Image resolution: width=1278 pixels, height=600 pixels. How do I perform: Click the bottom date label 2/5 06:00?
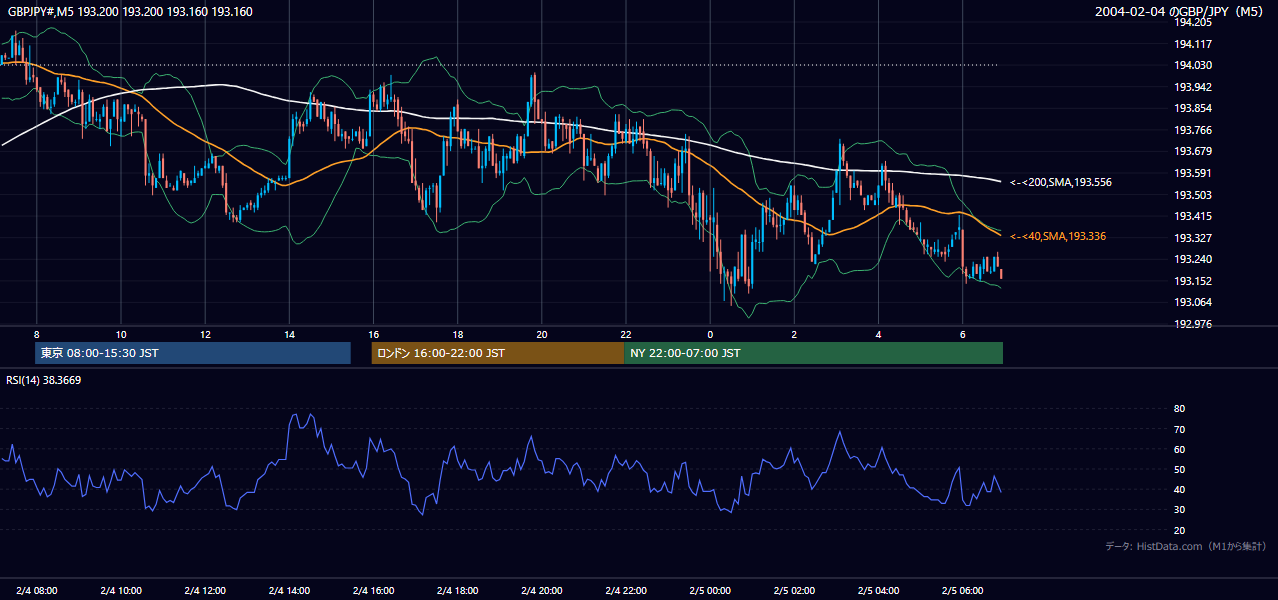point(962,590)
